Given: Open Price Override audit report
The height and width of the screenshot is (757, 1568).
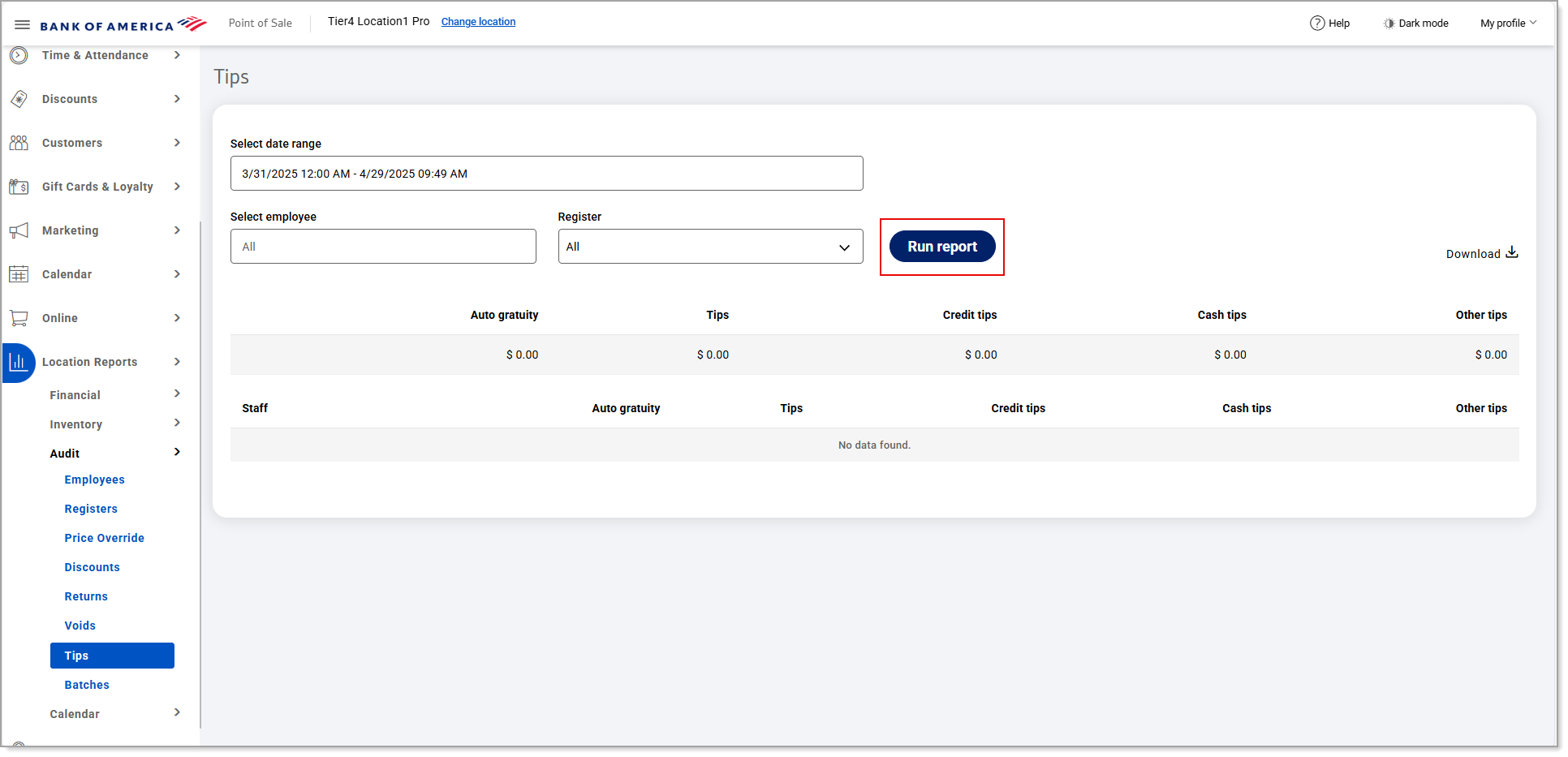Looking at the screenshot, I should click(x=105, y=538).
